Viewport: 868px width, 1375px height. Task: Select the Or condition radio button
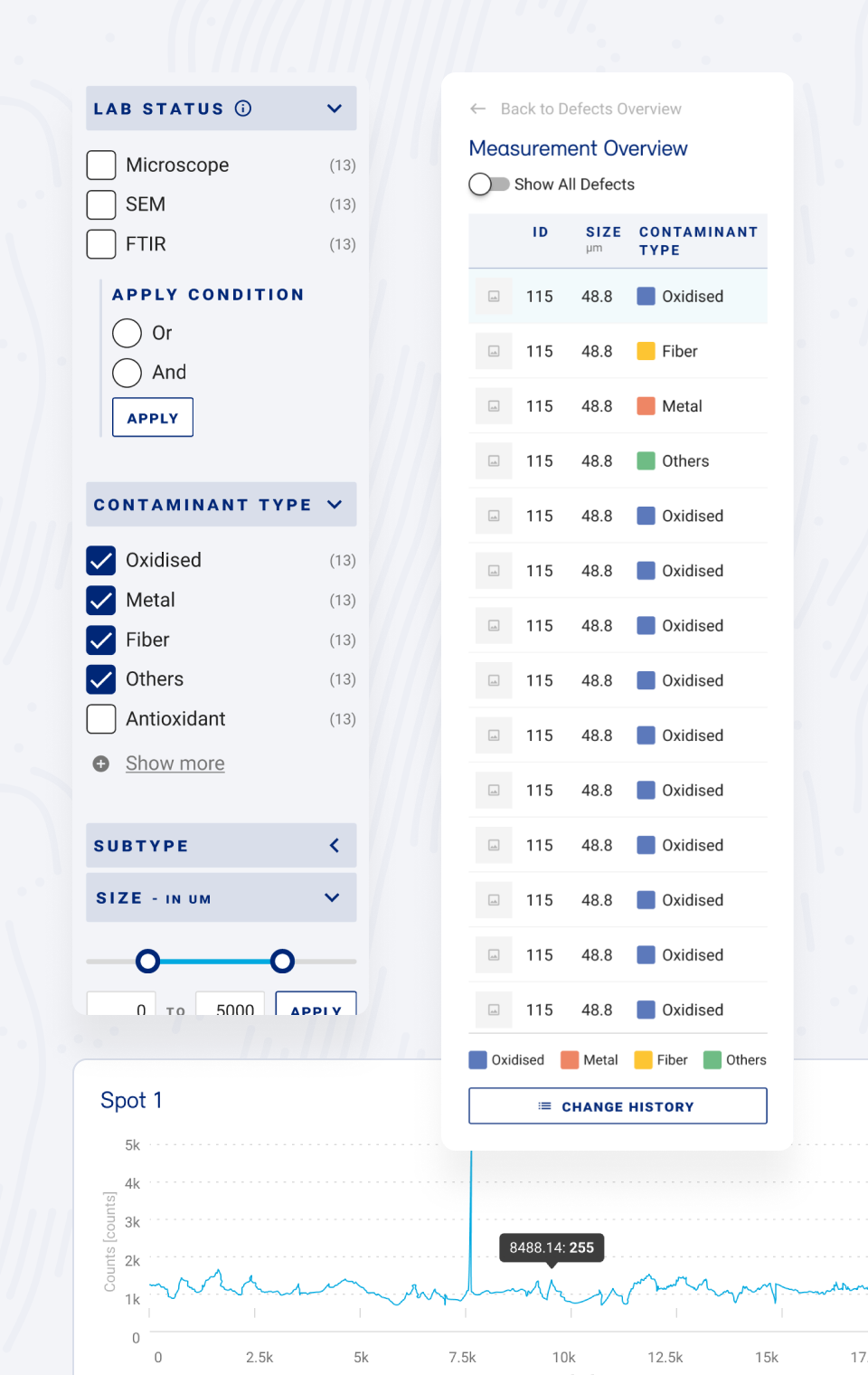pyautogui.click(x=127, y=333)
